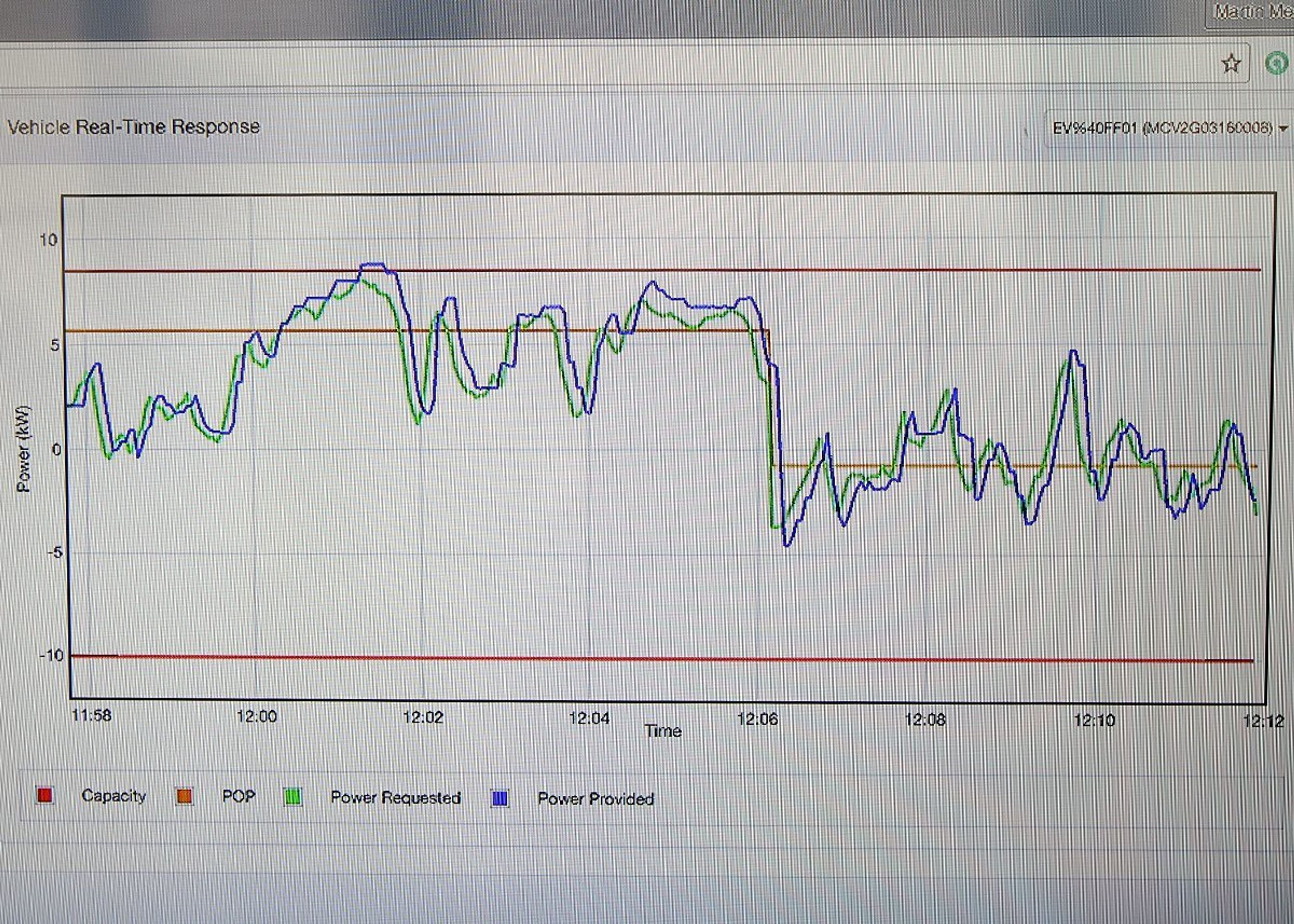Click the 11:58 time axis label
Viewport: 1294px width, 924px height.
[92, 715]
